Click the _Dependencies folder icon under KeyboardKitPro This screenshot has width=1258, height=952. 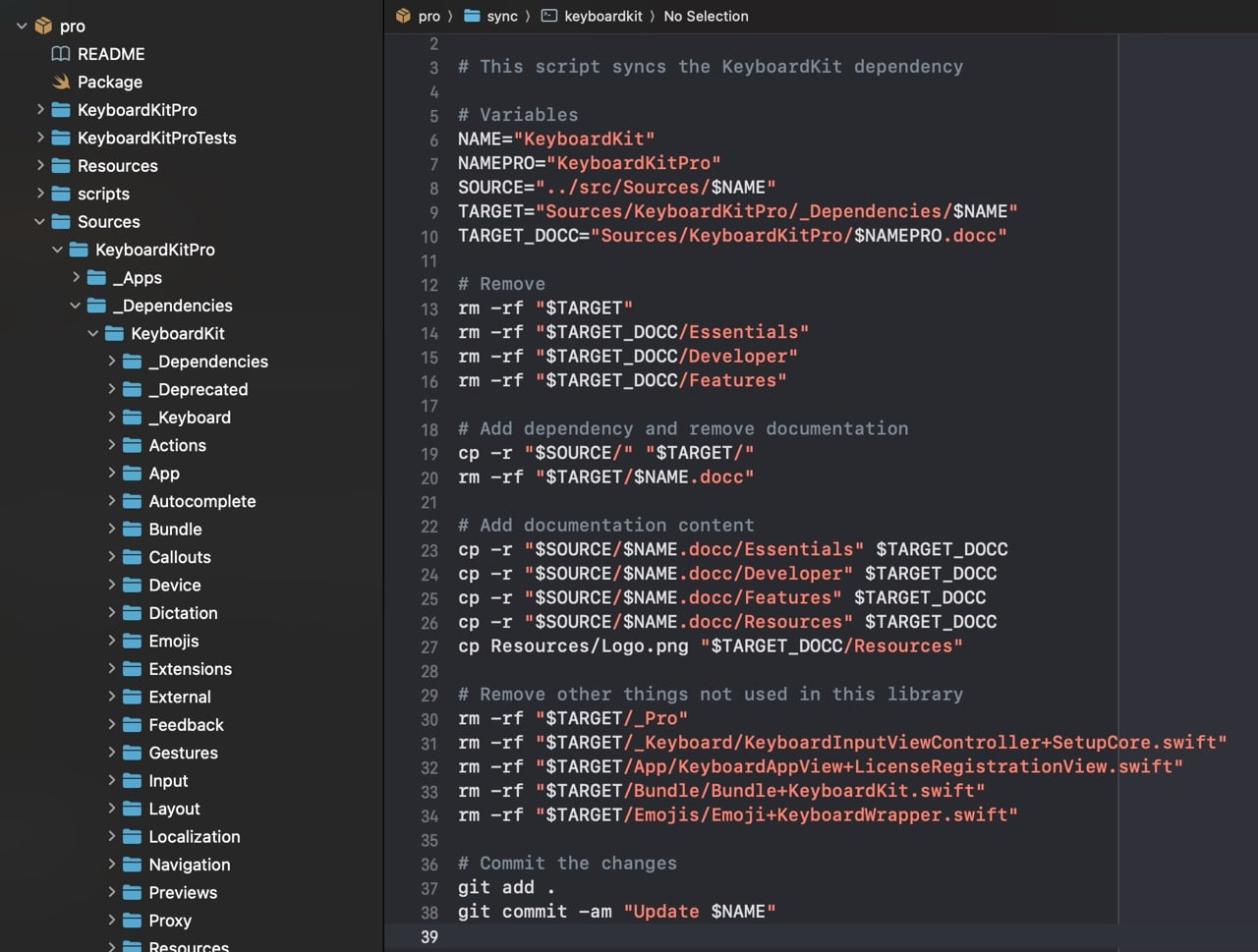coord(96,306)
